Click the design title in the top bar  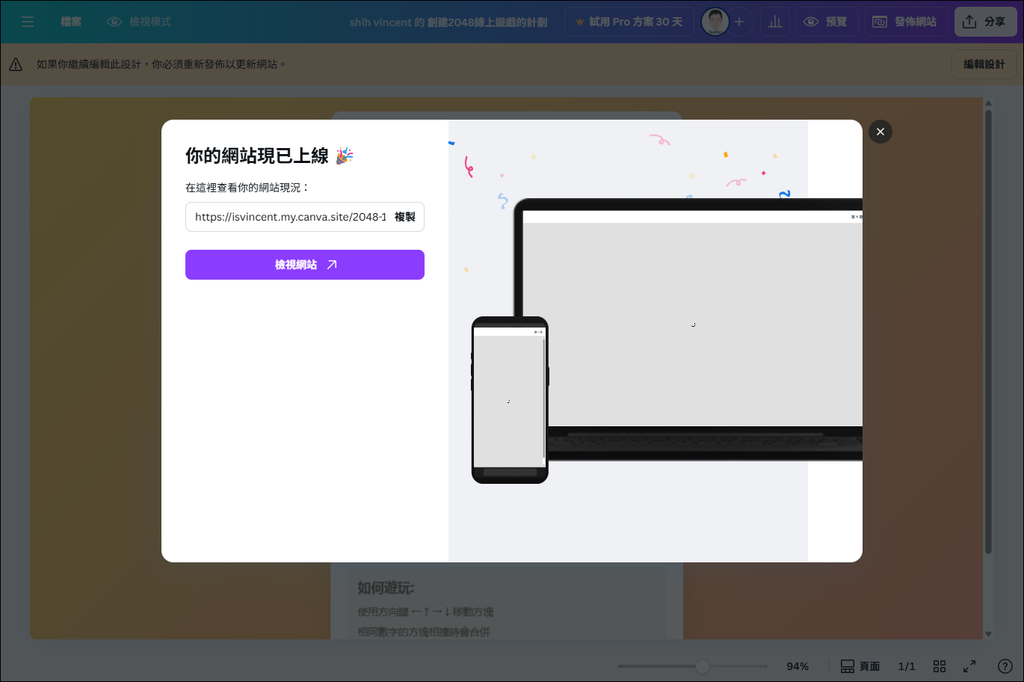tap(448, 22)
